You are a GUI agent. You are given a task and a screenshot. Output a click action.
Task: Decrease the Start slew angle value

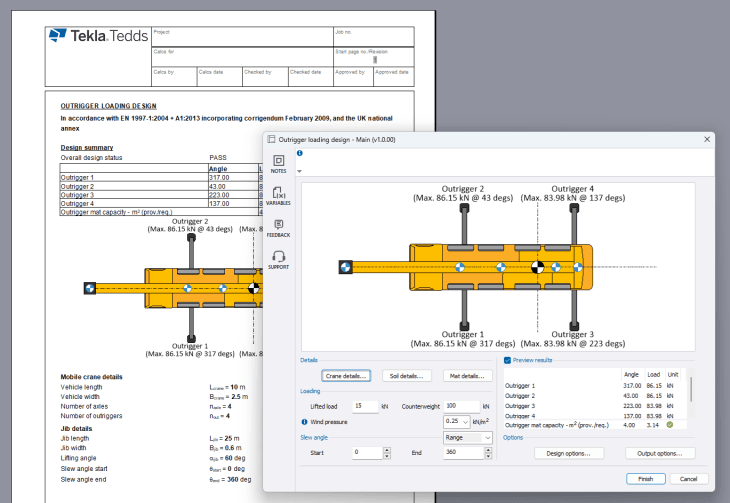coord(387,456)
